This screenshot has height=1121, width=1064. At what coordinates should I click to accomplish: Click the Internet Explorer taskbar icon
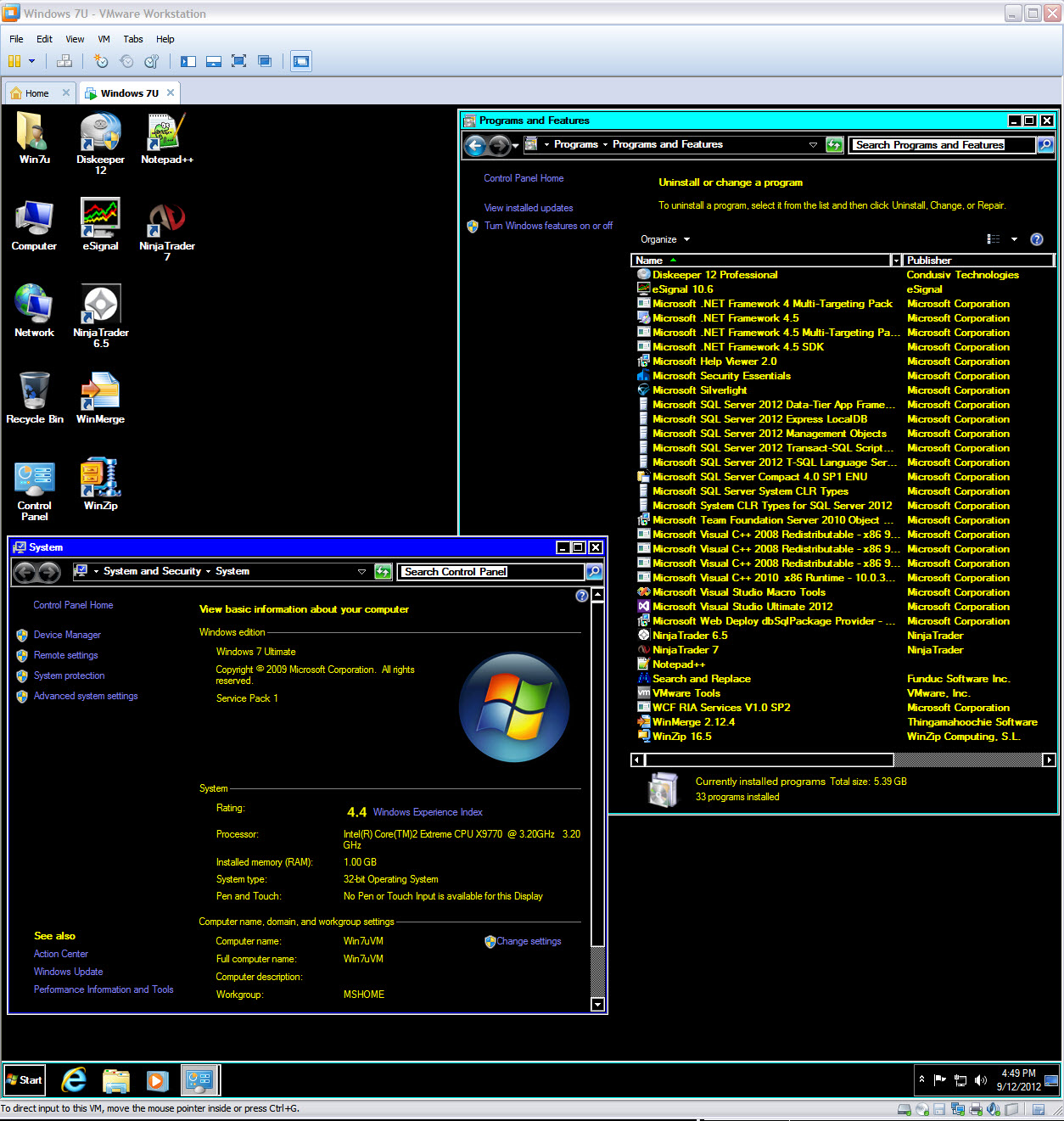coord(75,1080)
